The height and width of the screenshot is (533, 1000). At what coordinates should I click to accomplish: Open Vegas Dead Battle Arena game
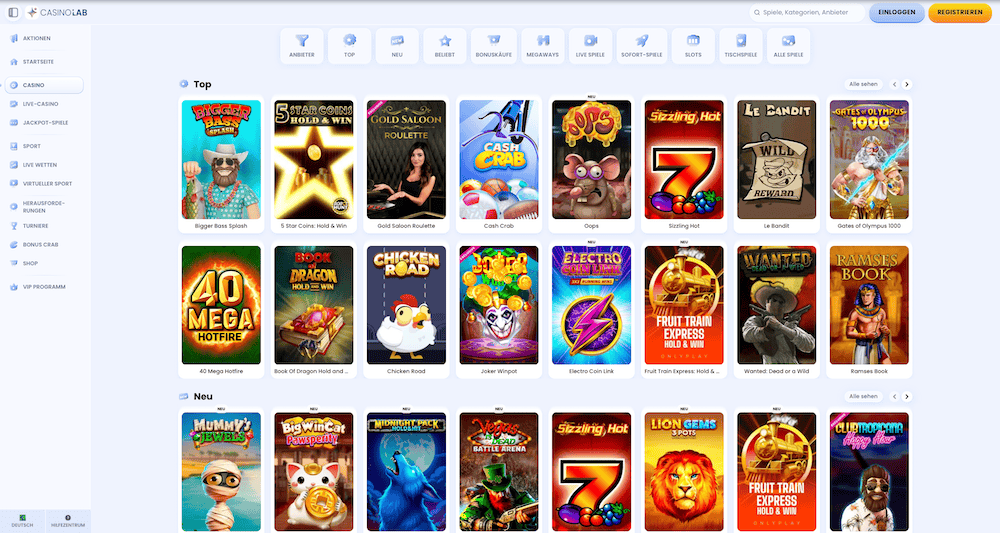click(x=499, y=472)
